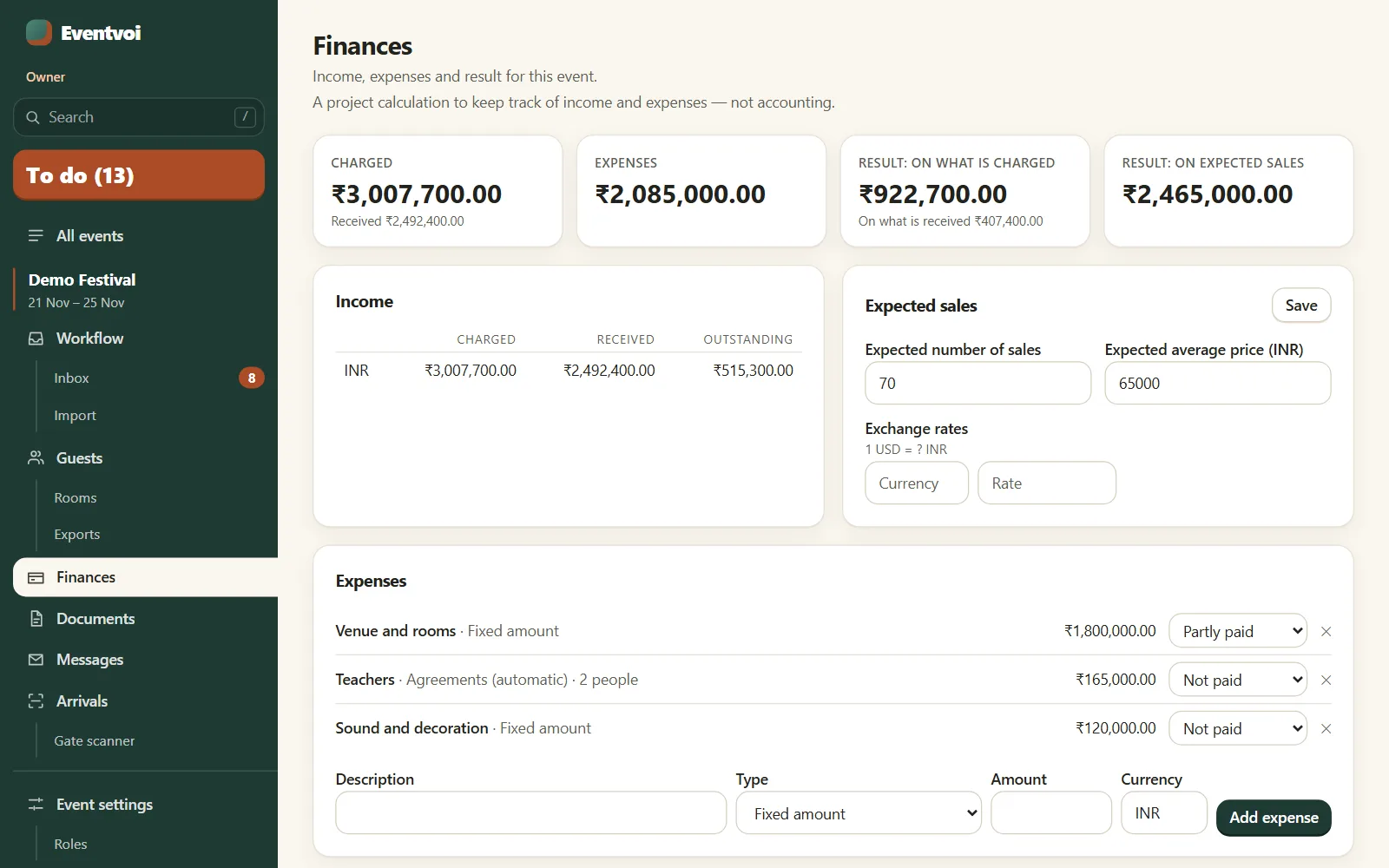Screen dimensions: 1389x868
Task: Open Arrivals in sidebar
Action: coord(139,701)
